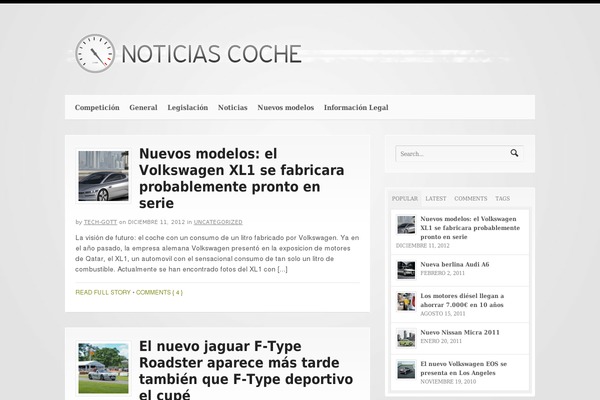Open El nuevo Volkswagen EOS post
The height and width of the screenshot is (400, 600).
[464, 368]
